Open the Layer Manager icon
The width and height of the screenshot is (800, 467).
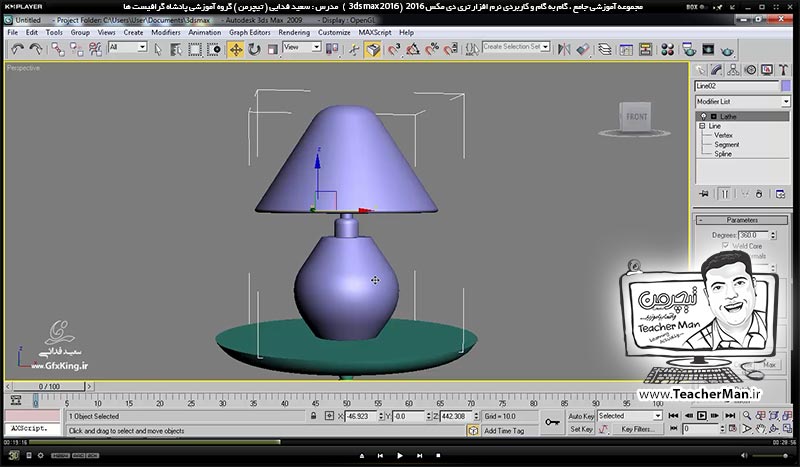(x=605, y=50)
